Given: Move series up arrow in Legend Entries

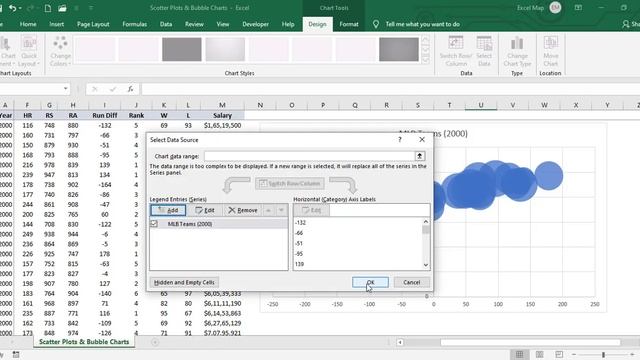Looking at the screenshot, I should click(x=269, y=210).
